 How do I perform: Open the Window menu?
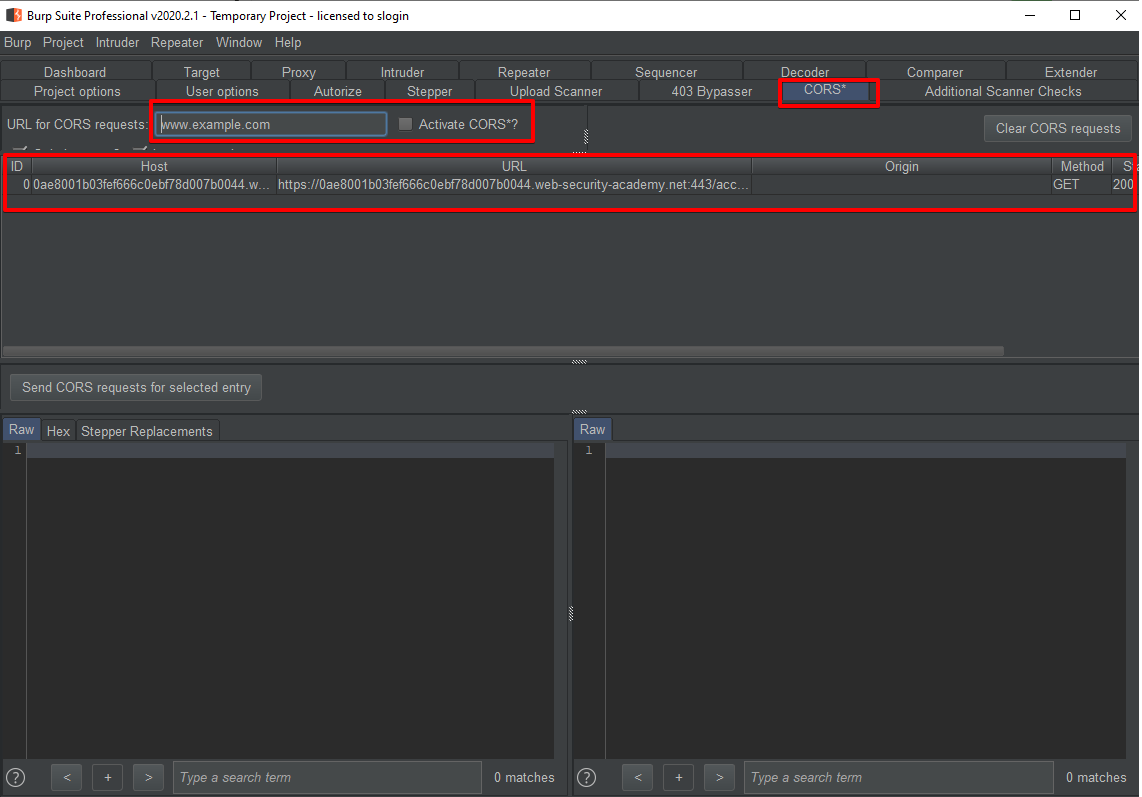(239, 42)
